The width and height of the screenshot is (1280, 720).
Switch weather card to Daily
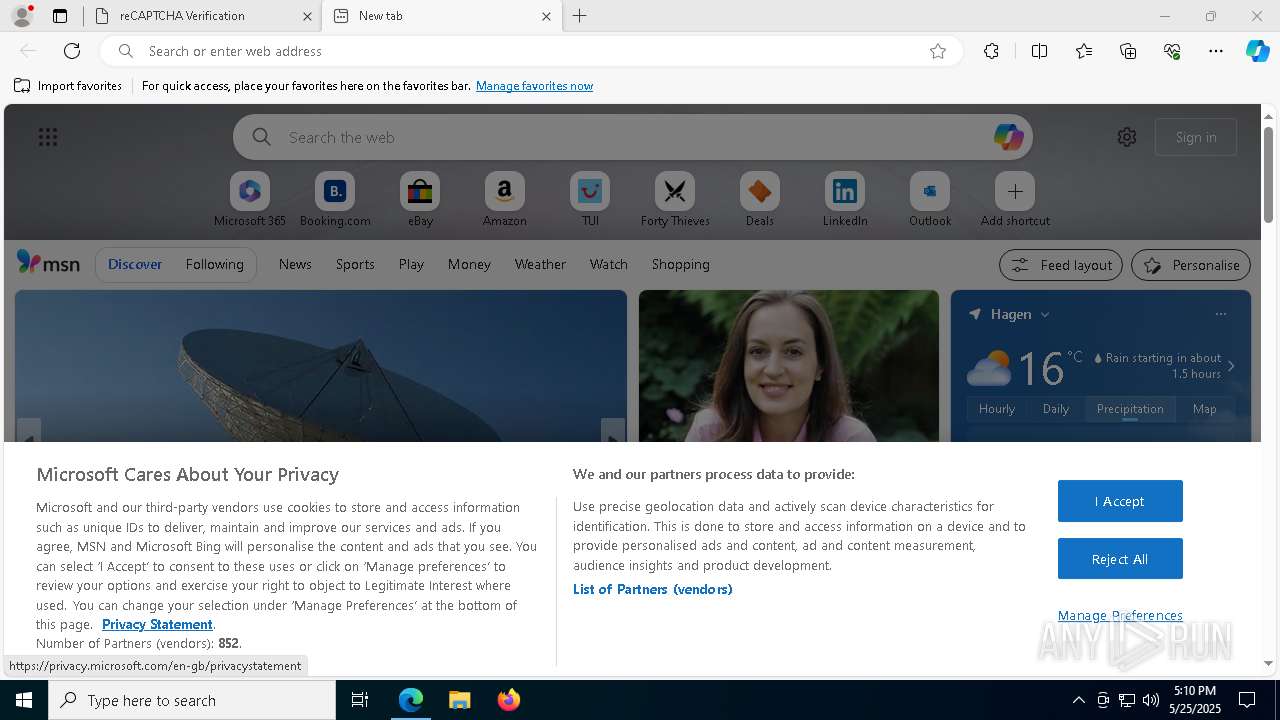tap(1056, 408)
